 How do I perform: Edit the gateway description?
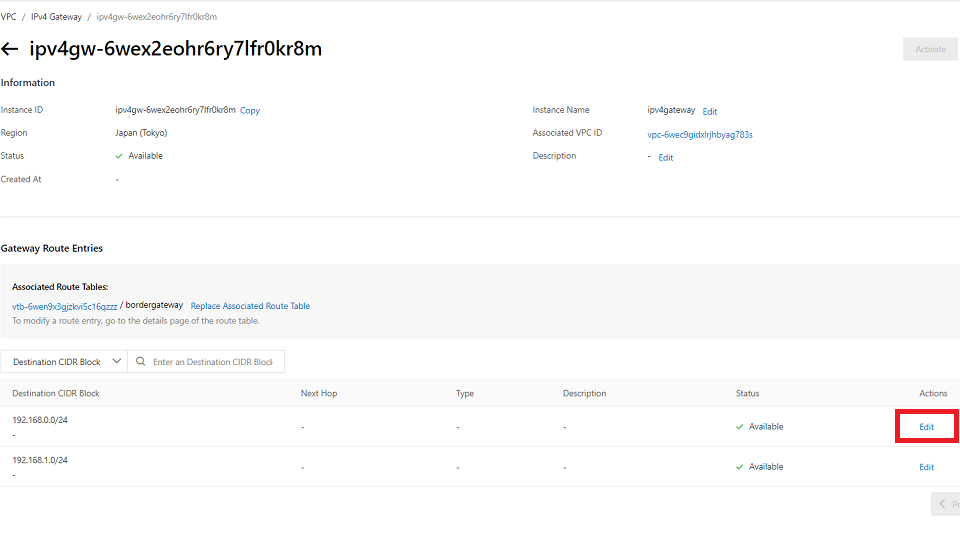pos(666,158)
